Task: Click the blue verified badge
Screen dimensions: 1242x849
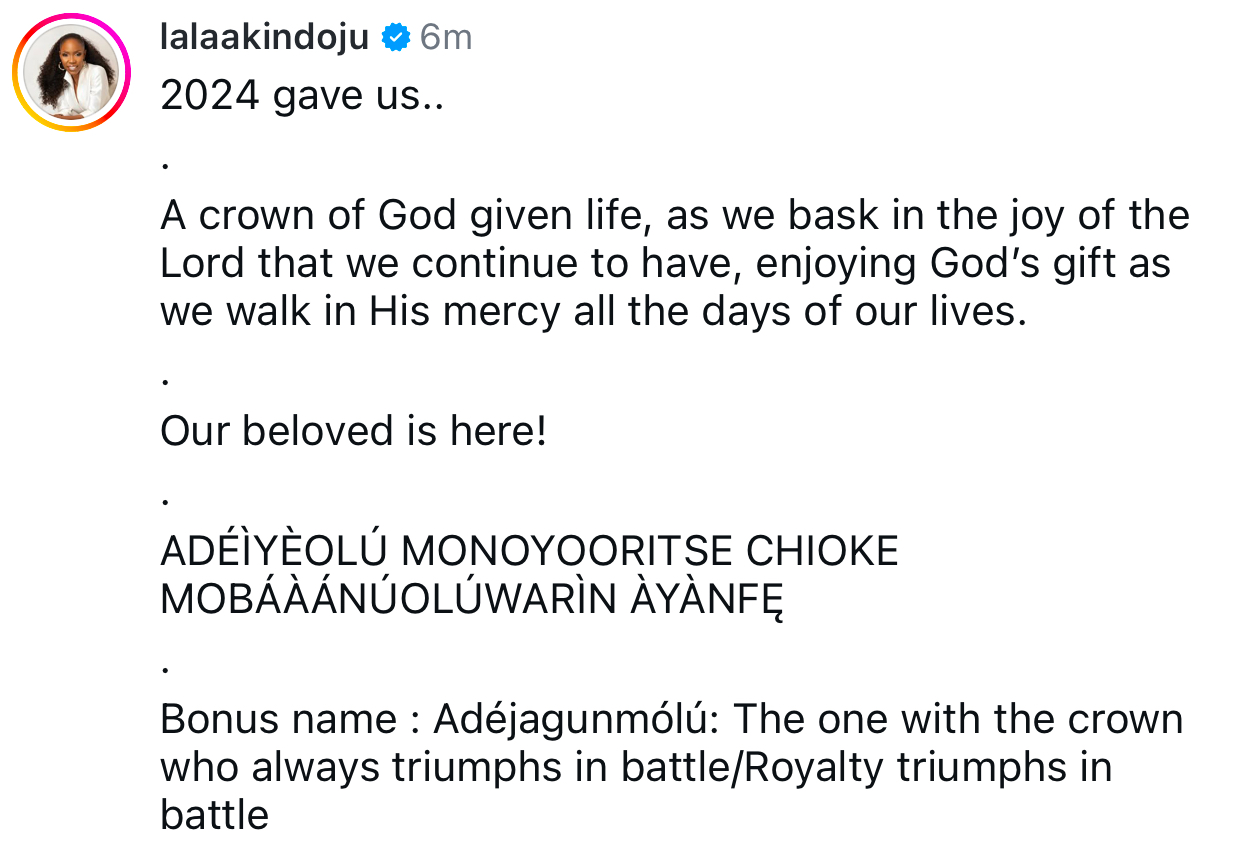Action: pos(396,38)
